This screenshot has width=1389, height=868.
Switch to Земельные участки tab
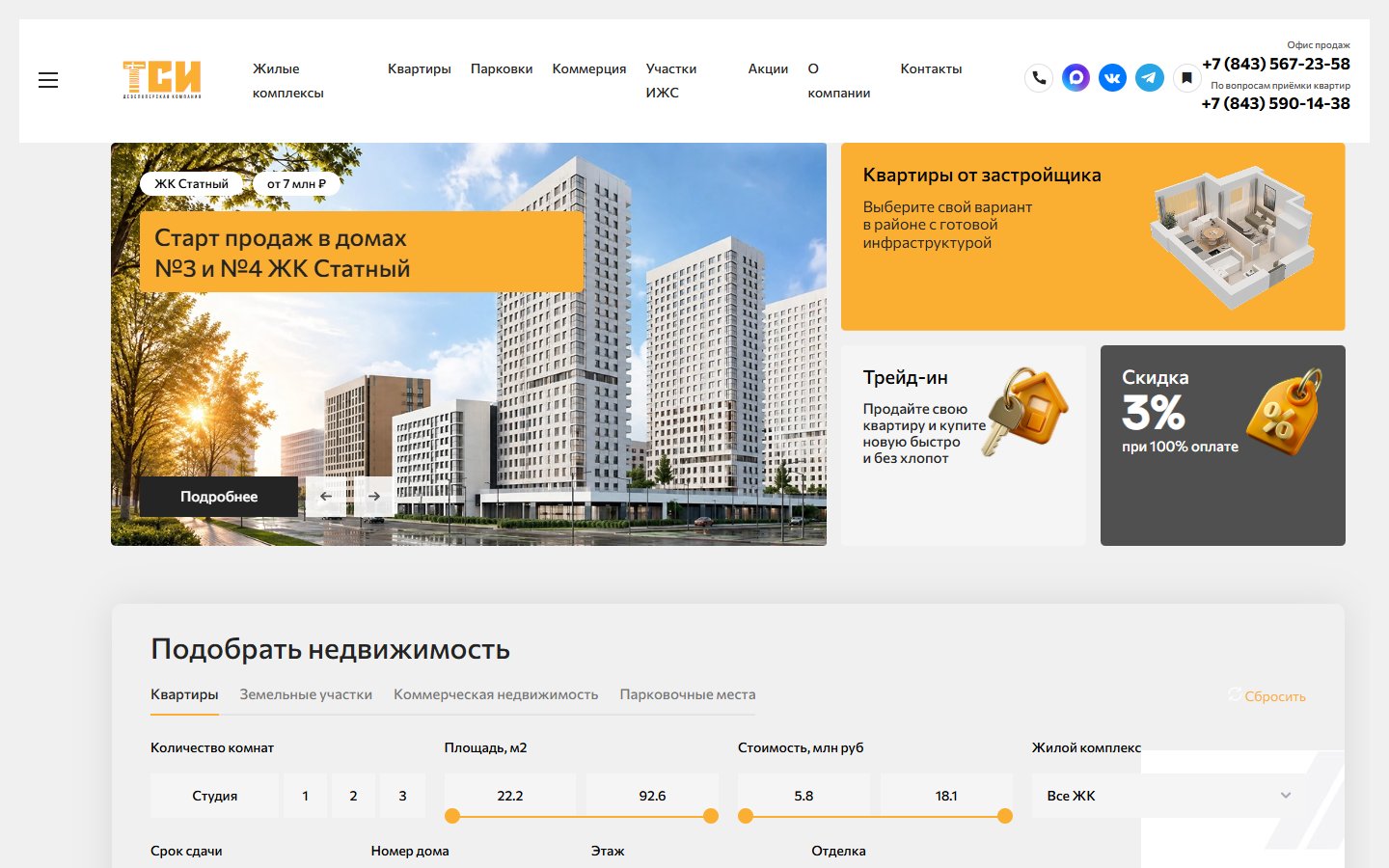tap(306, 694)
